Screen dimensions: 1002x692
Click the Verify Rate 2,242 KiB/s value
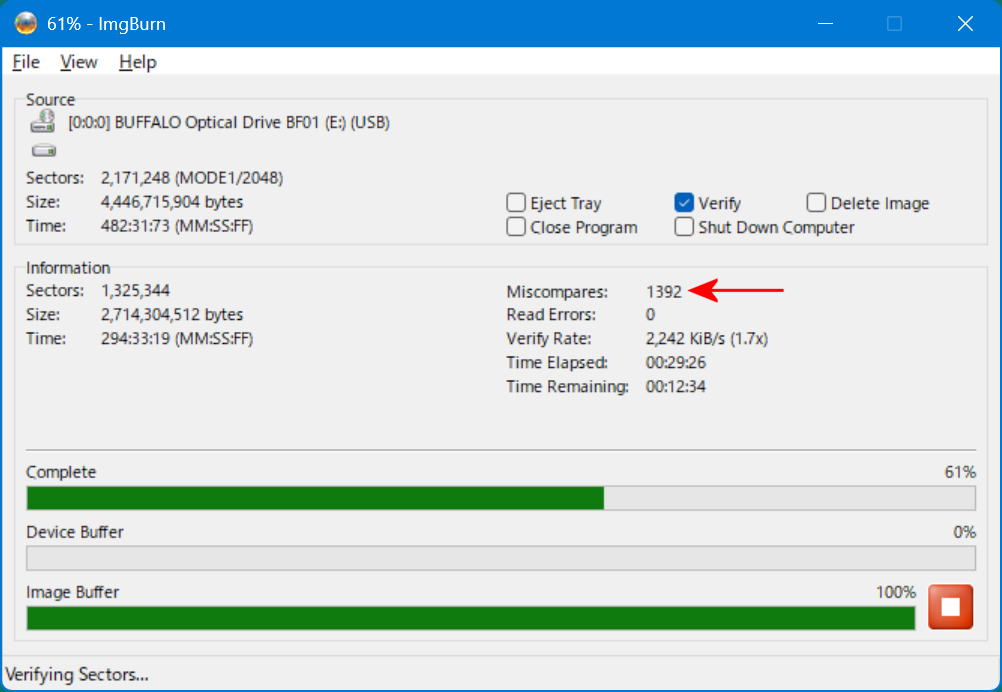pos(707,339)
